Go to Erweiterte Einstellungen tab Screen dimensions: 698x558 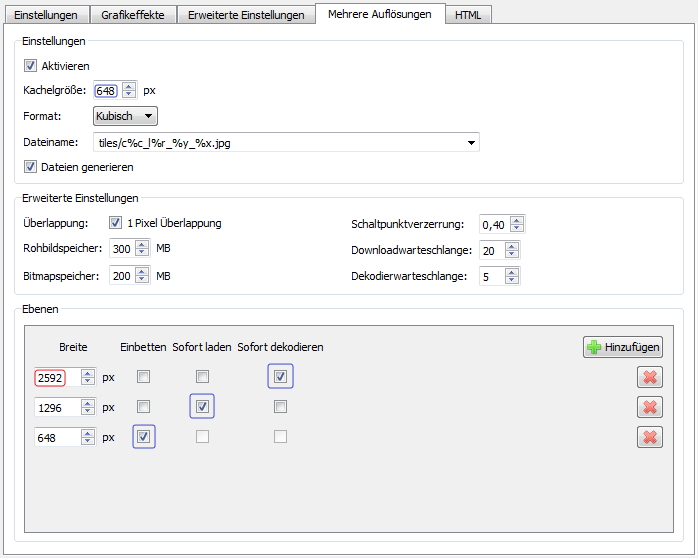(246, 15)
